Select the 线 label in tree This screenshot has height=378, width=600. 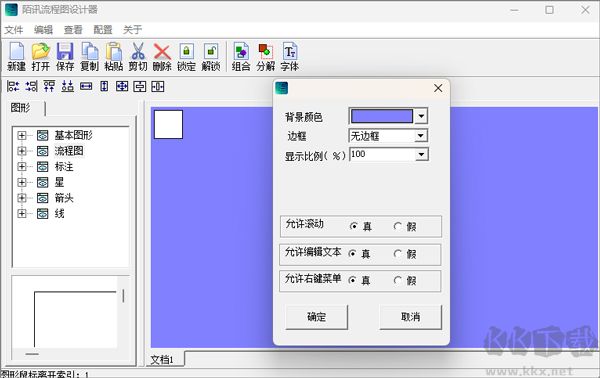59,213
